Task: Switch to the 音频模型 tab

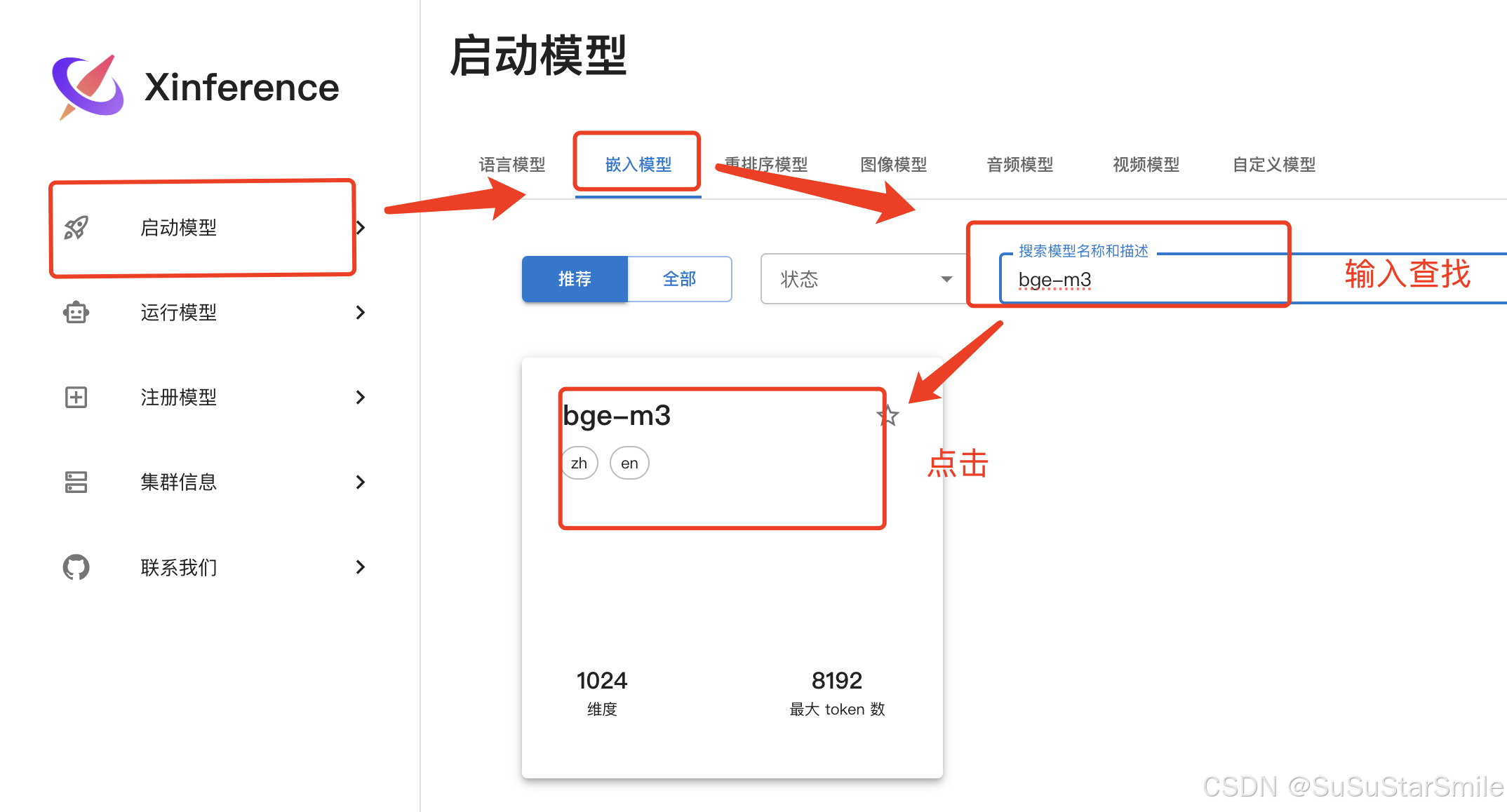Action: tap(1020, 165)
